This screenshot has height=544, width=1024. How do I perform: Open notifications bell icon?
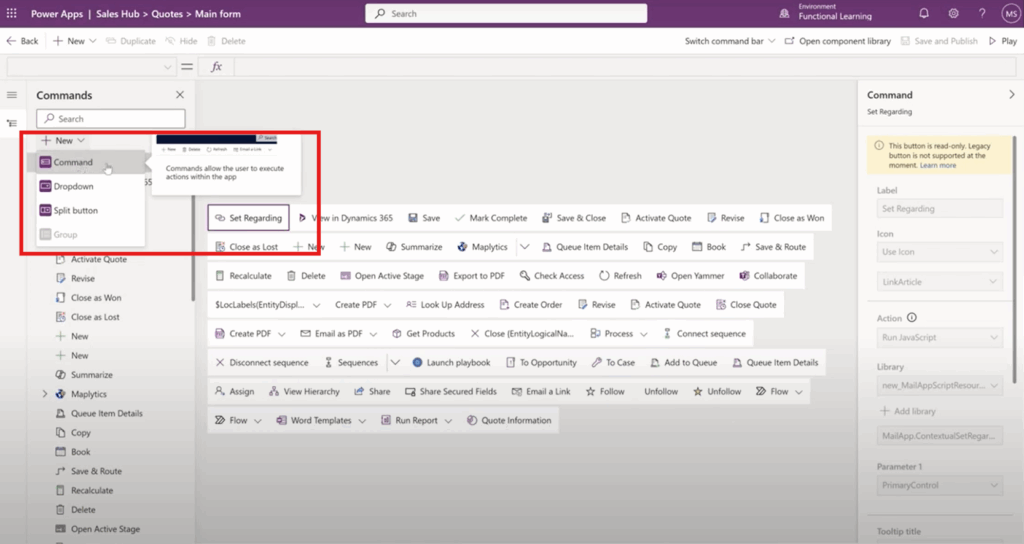pos(923,13)
